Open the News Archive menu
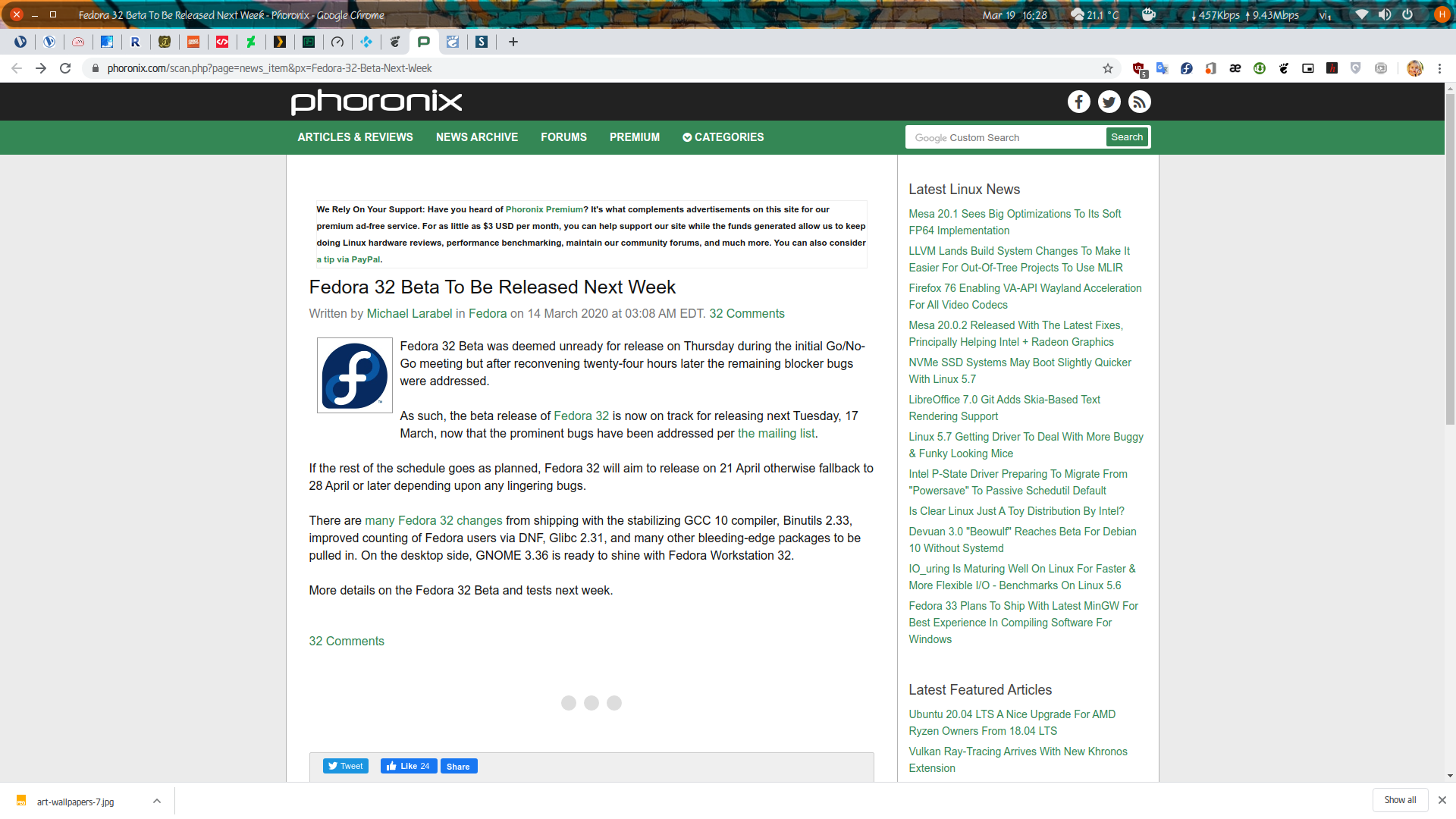Image resolution: width=1456 pixels, height=819 pixels. [477, 137]
